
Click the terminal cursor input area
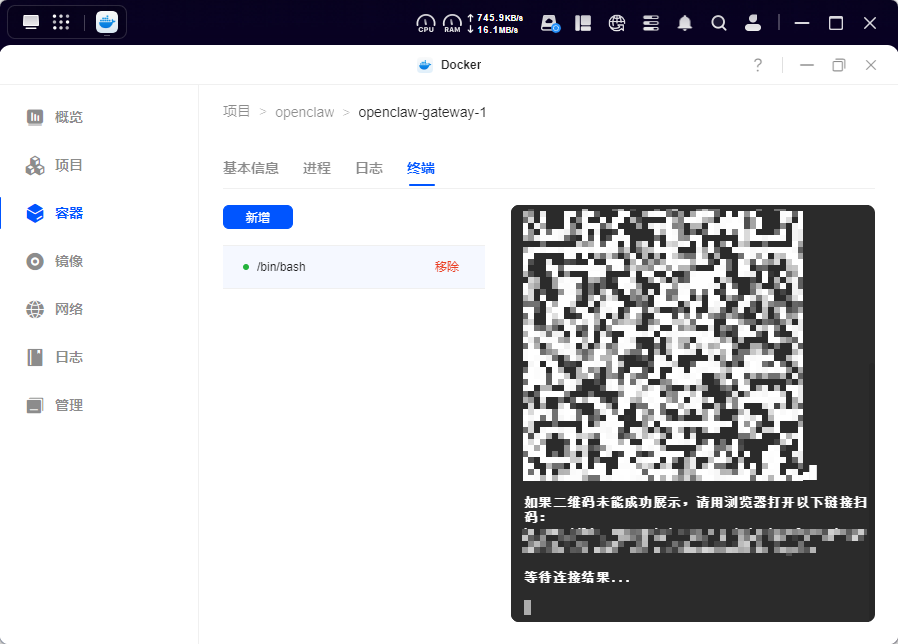527,607
